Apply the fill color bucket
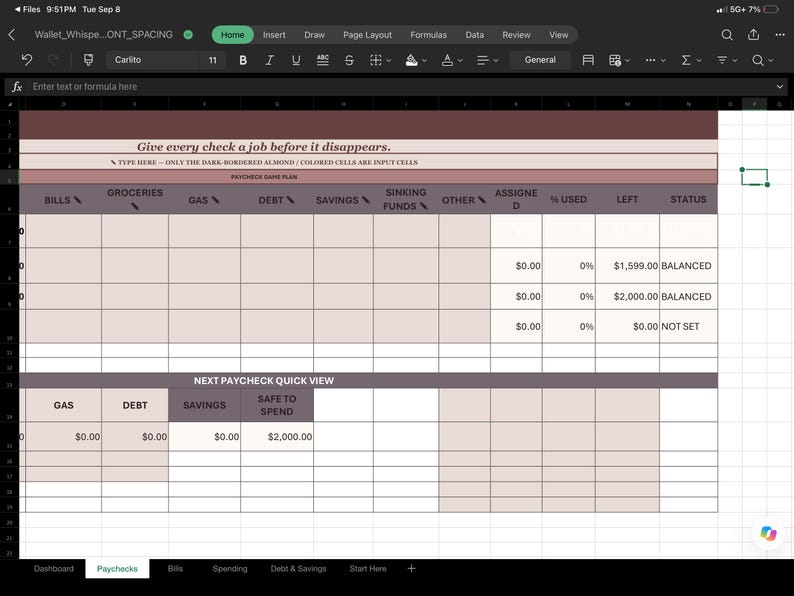This screenshot has height=596, width=794. [x=411, y=60]
